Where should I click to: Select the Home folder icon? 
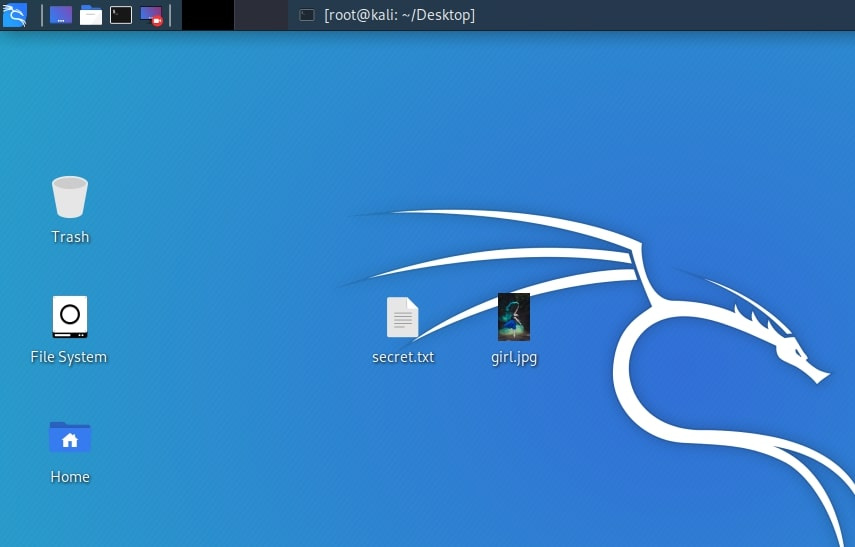coord(70,437)
